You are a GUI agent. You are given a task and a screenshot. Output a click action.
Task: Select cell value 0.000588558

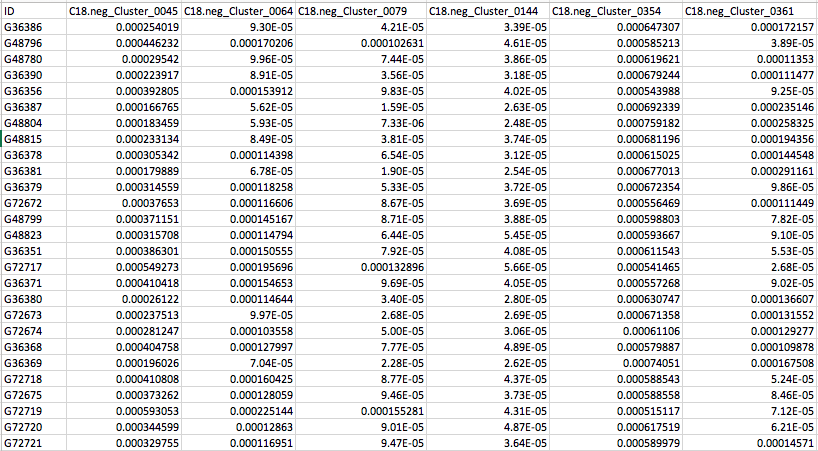coord(616,395)
